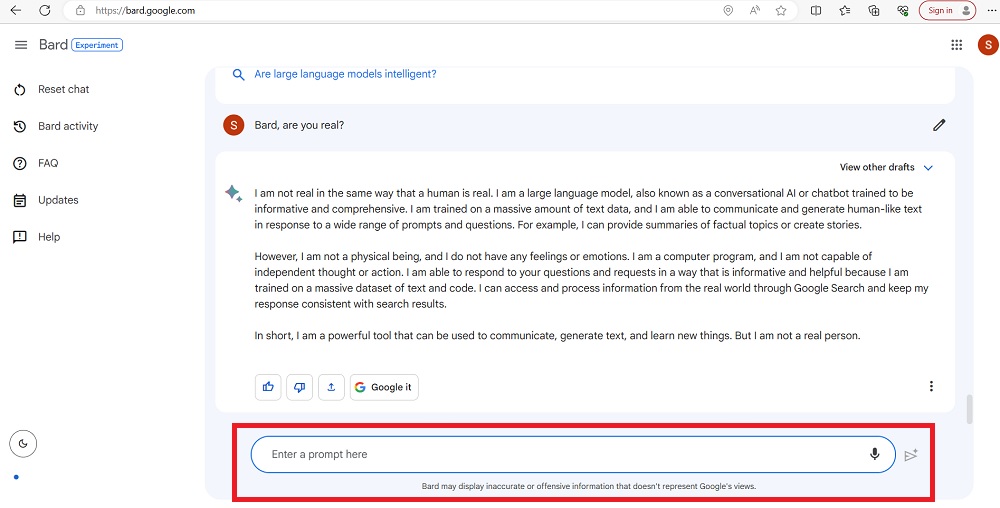Viewport: 1000px width, 508px height.
Task: Toggle dark theme moon icon
Action: click(23, 444)
